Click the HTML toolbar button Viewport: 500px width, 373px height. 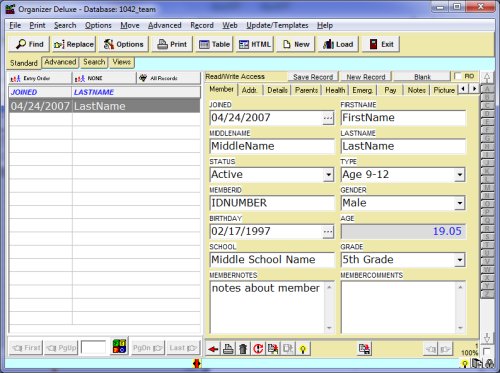pyautogui.click(x=255, y=44)
